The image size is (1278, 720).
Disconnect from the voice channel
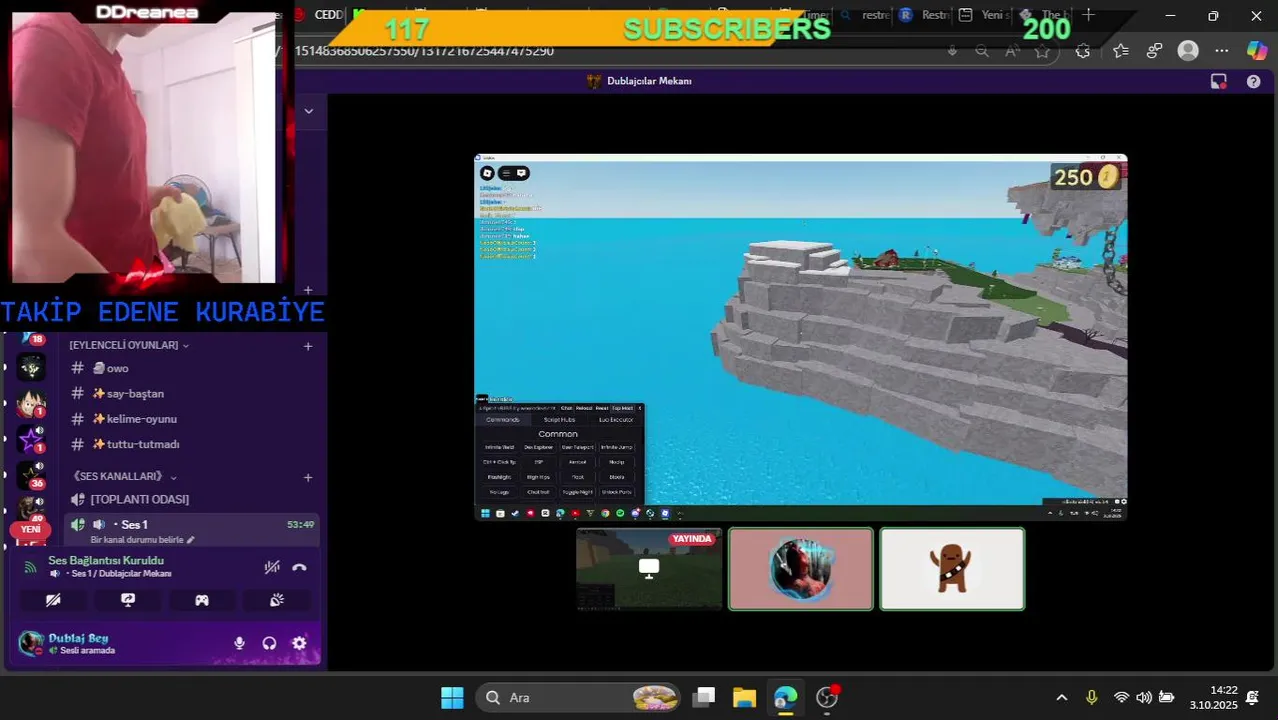tap(299, 567)
